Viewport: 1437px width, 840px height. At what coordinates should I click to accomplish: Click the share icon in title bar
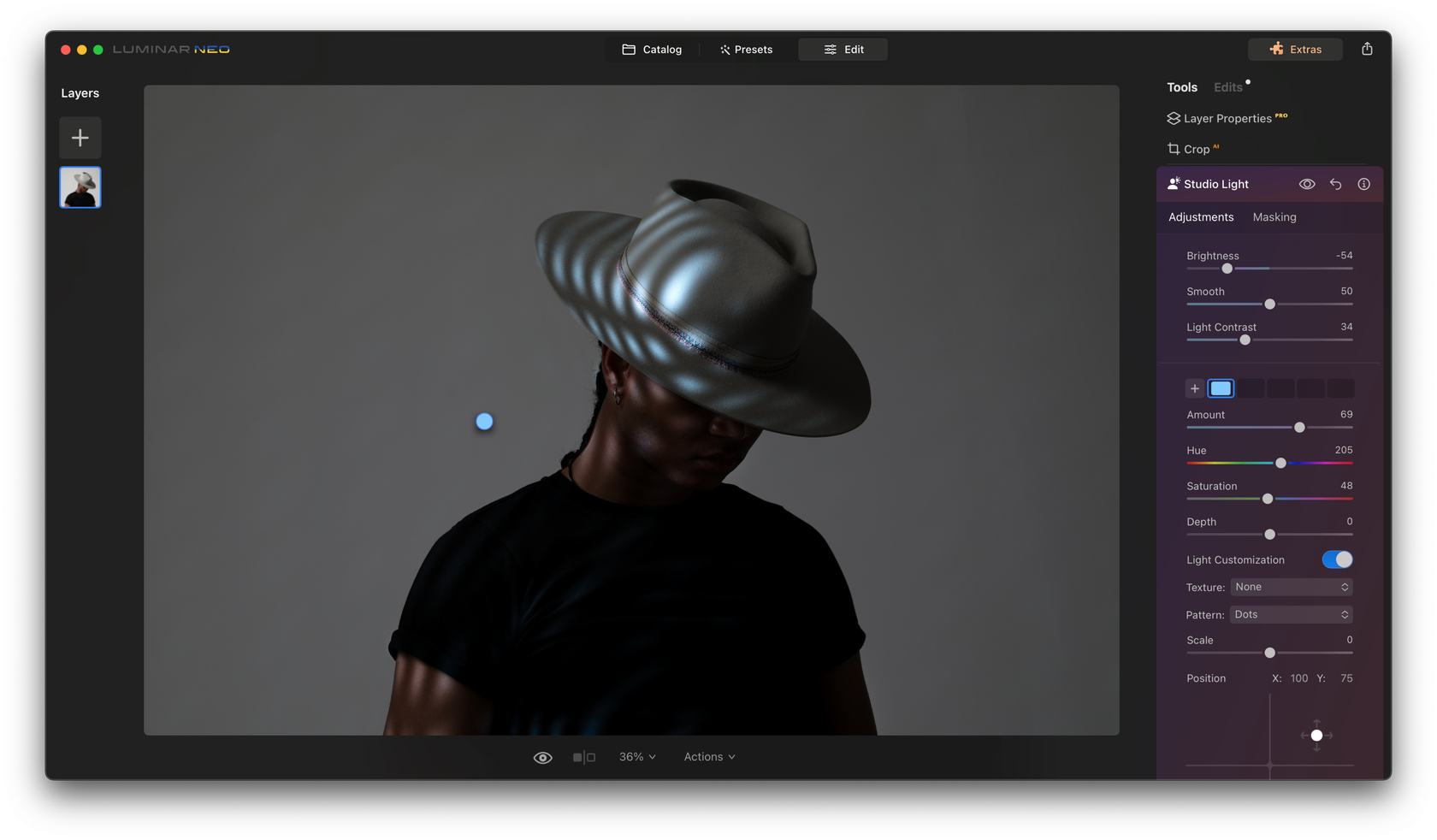coord(1367,49)
